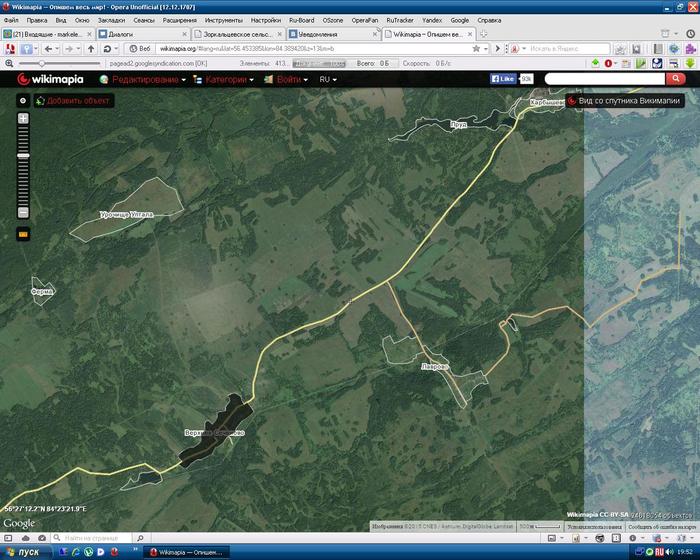Expand the Категории dropdown

(227, 79)
